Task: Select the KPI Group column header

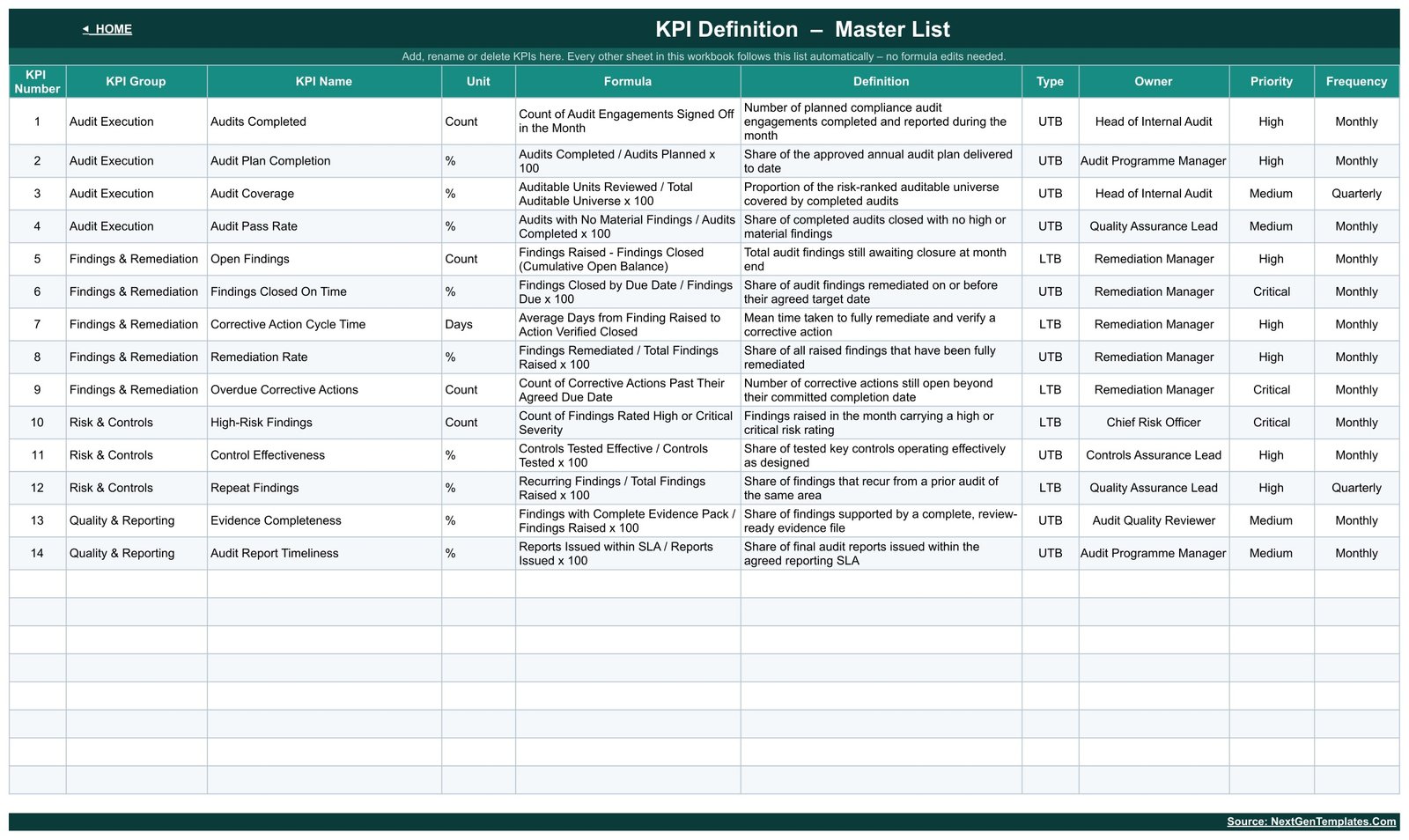Action: pos(136,81)
